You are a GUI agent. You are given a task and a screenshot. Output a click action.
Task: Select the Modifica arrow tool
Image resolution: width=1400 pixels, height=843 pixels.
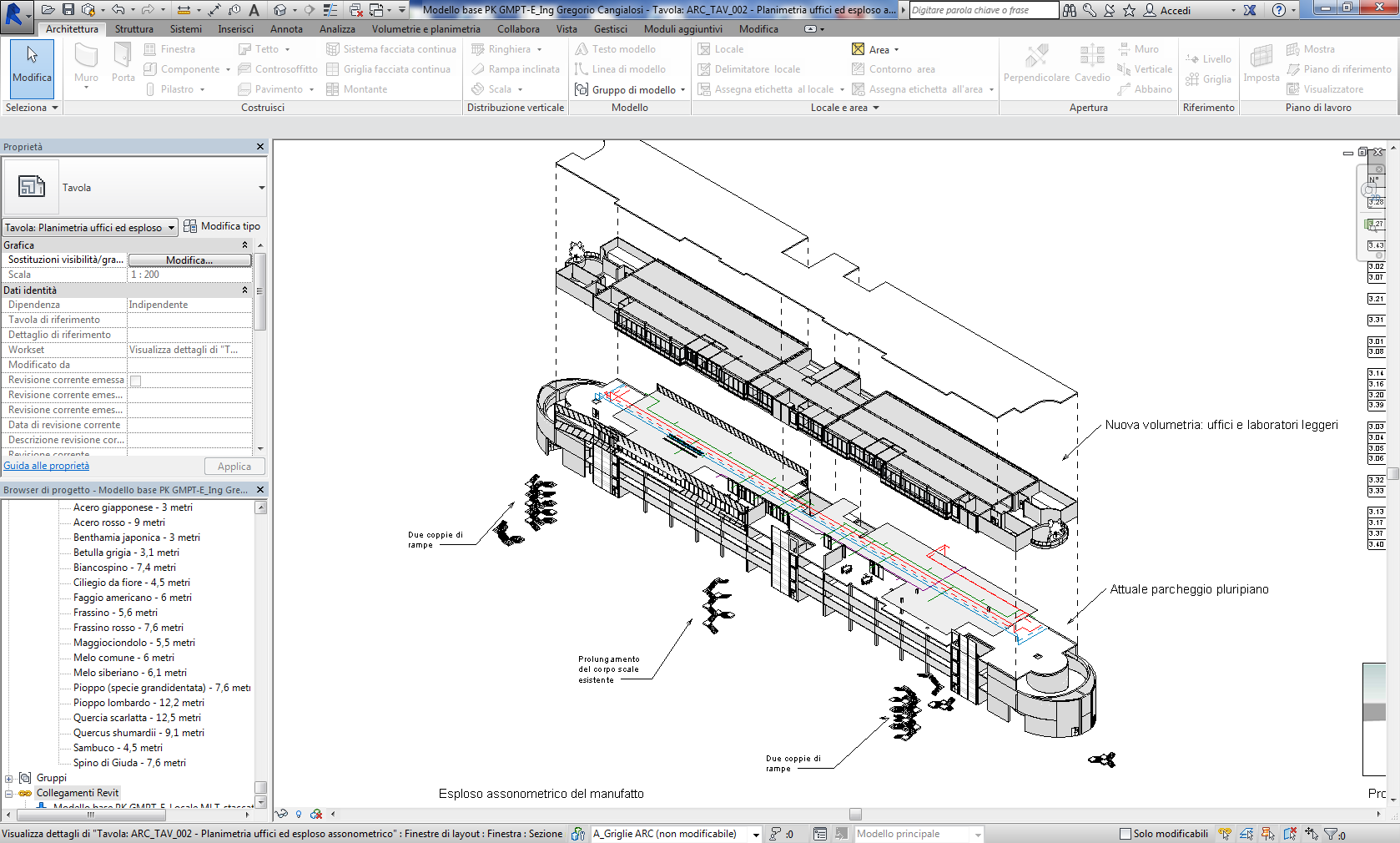(32, 68)
